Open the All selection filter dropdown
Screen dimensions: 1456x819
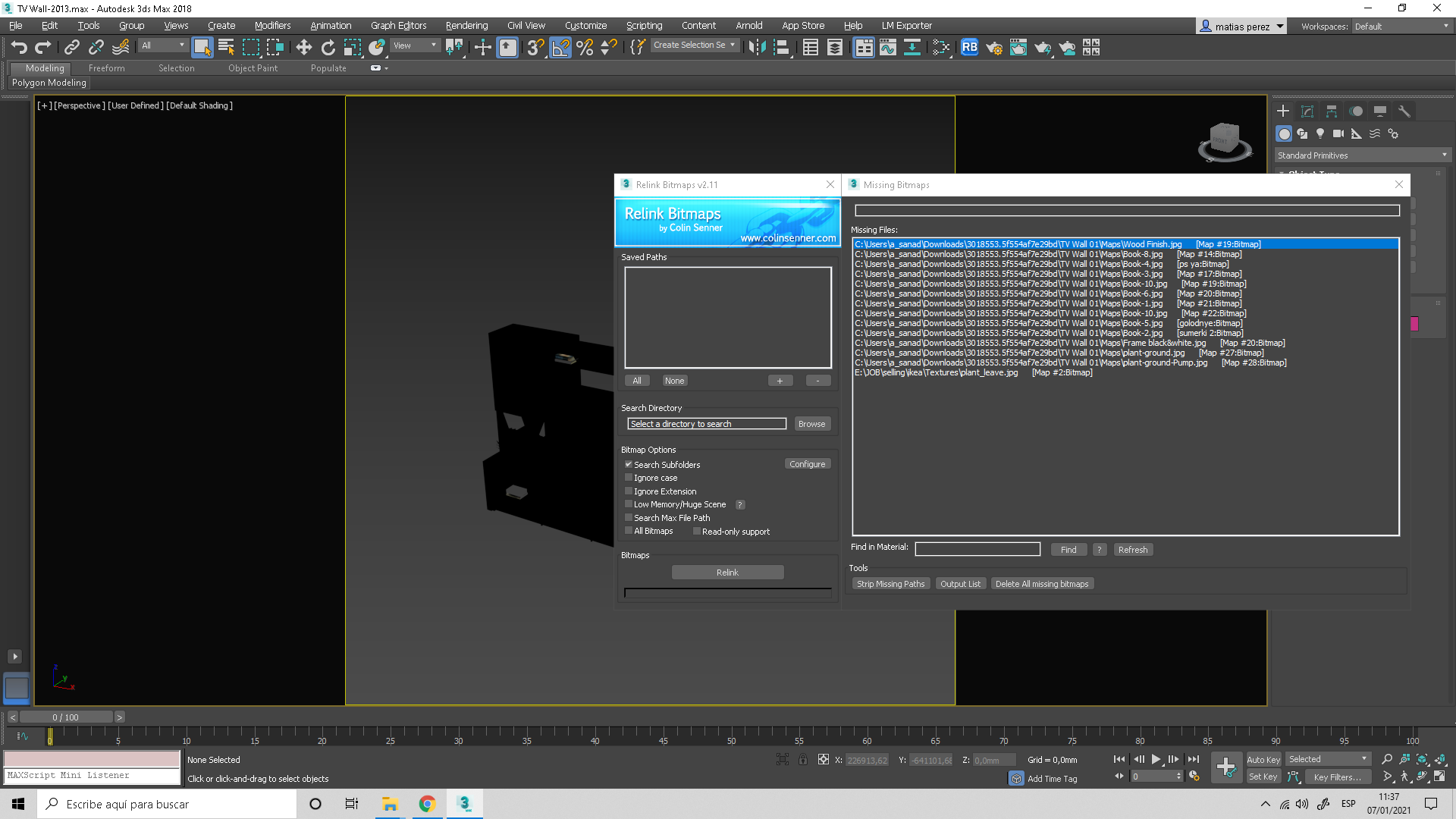pyautogui.click(x=163, y=45)
